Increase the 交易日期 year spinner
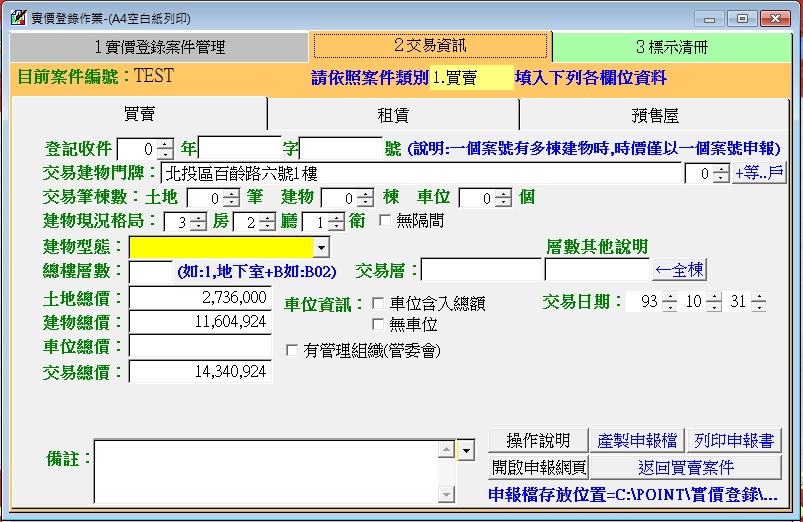803x522 pixels. tap(669, 297)
